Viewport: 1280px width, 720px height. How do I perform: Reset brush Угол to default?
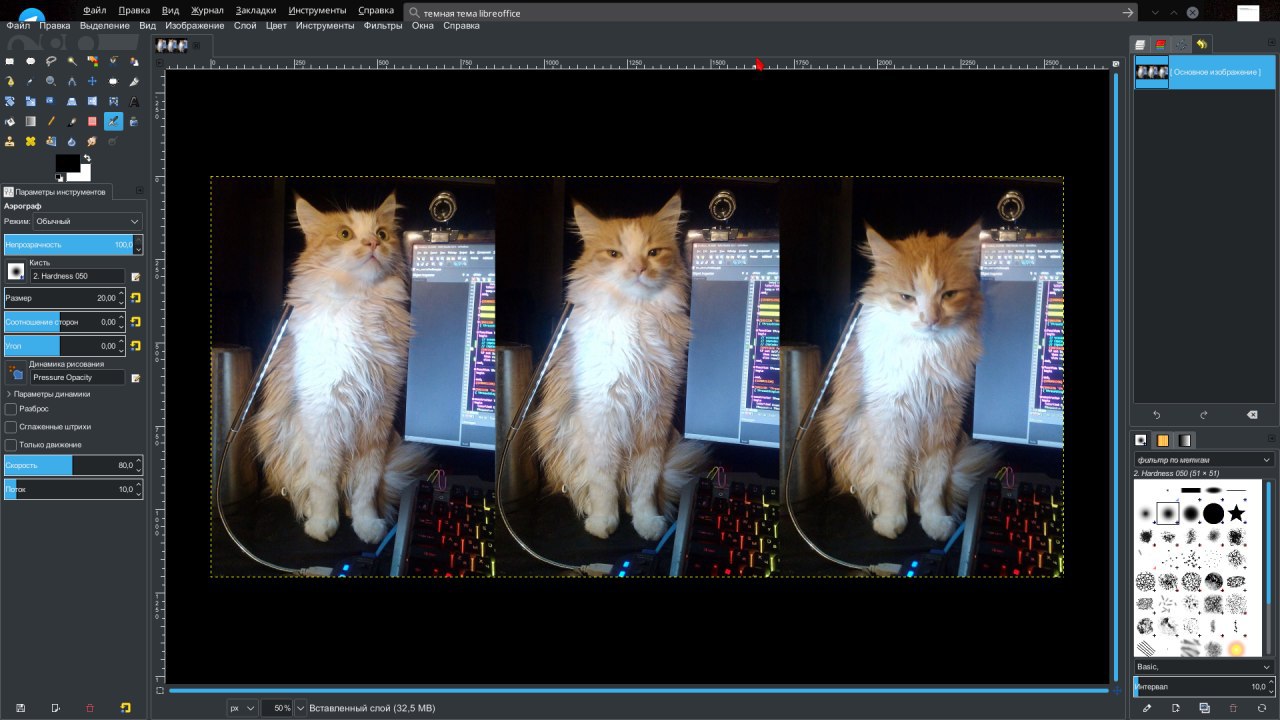tap(135, 345)
